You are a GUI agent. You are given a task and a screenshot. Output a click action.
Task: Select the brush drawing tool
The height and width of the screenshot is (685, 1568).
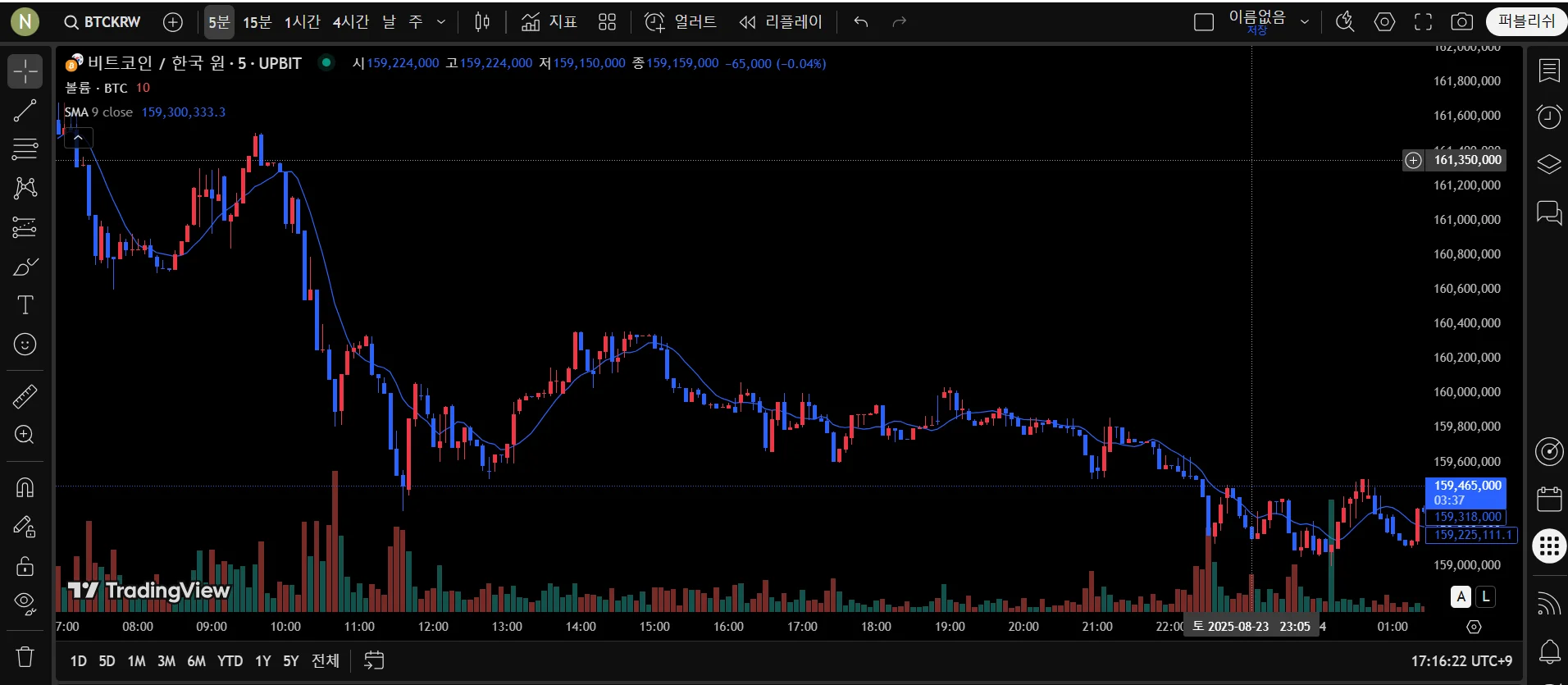coord(25,267)
